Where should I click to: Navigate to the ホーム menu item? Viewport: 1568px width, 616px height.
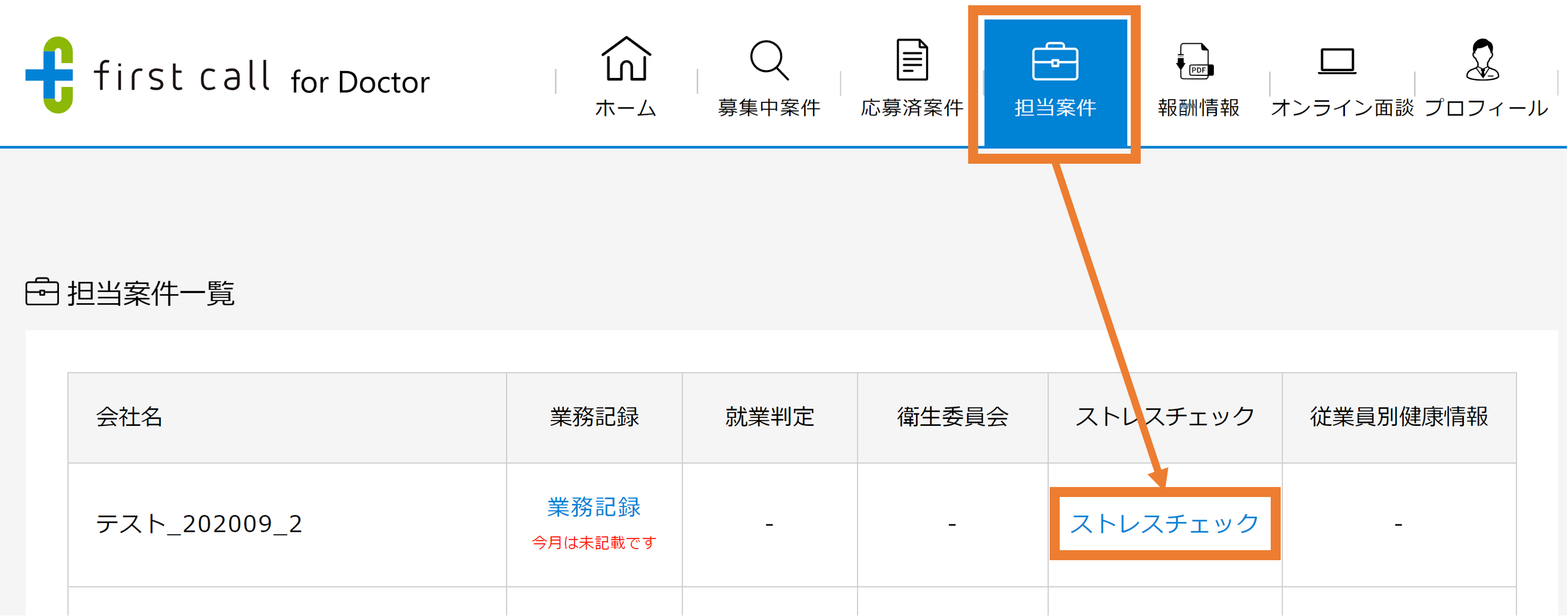pyautogui.click(x=626, y=108)
